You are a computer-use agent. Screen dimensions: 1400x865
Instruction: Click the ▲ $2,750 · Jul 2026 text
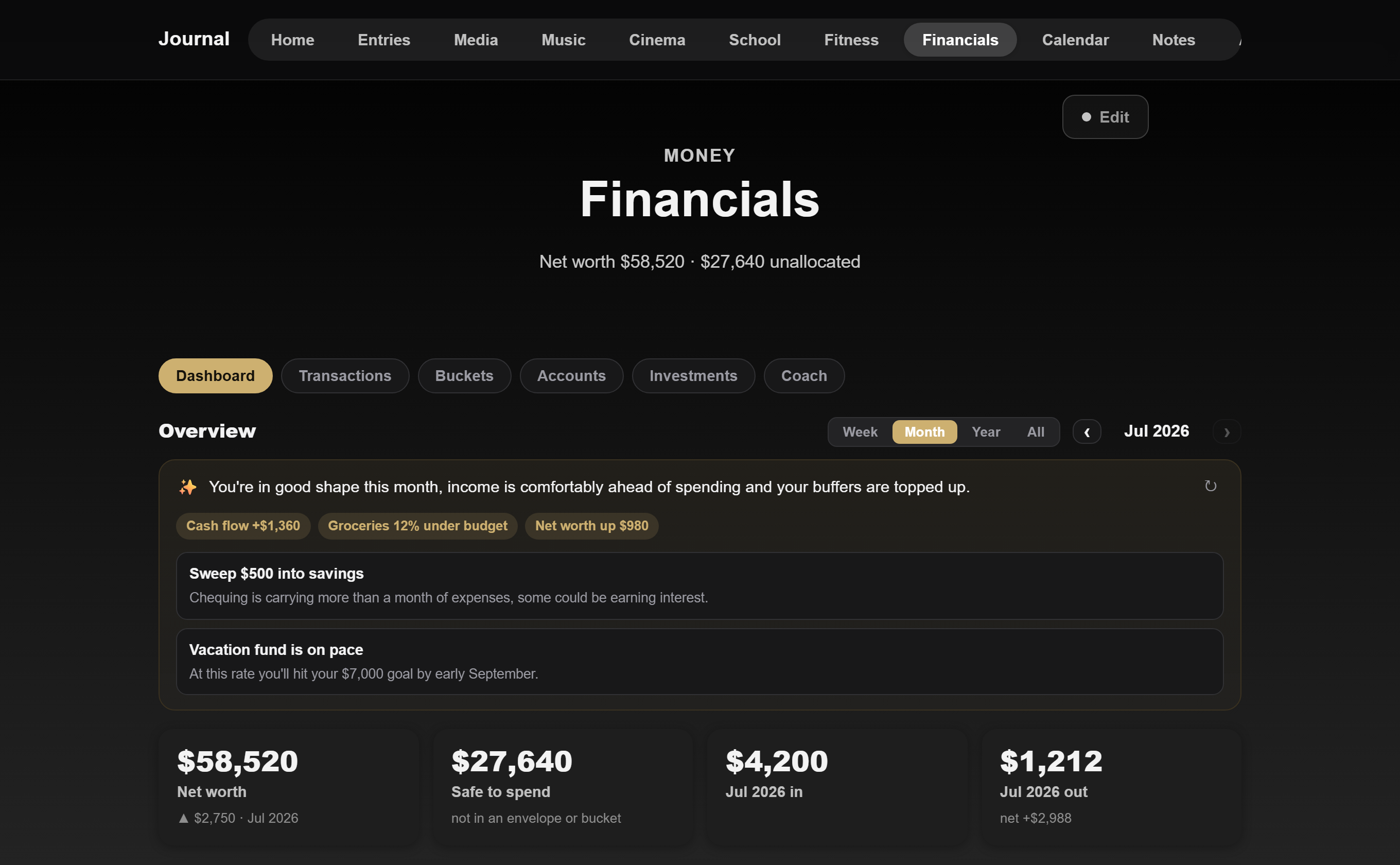(238, 818)
